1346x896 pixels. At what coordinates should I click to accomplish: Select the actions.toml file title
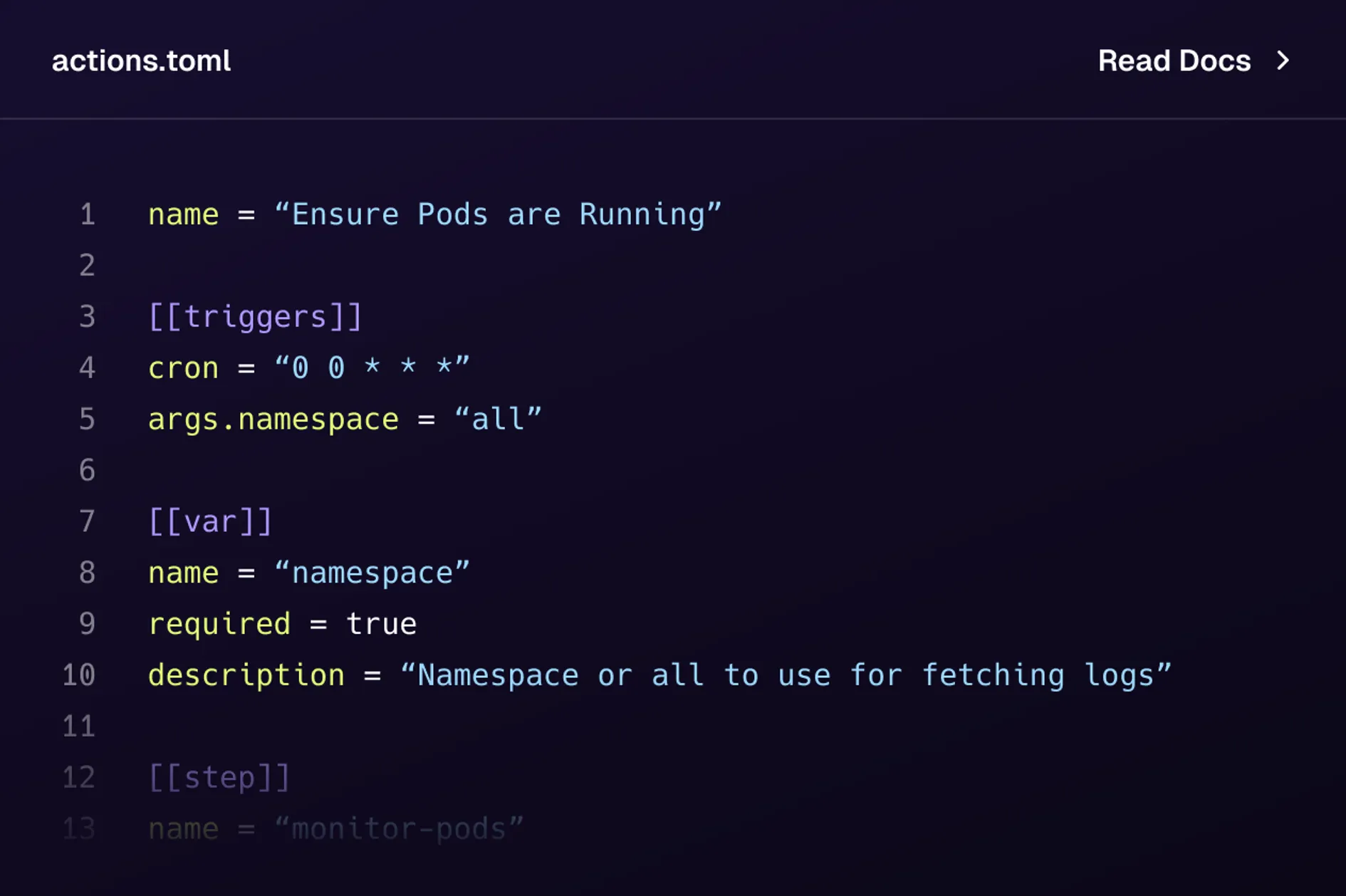point(142,61)
